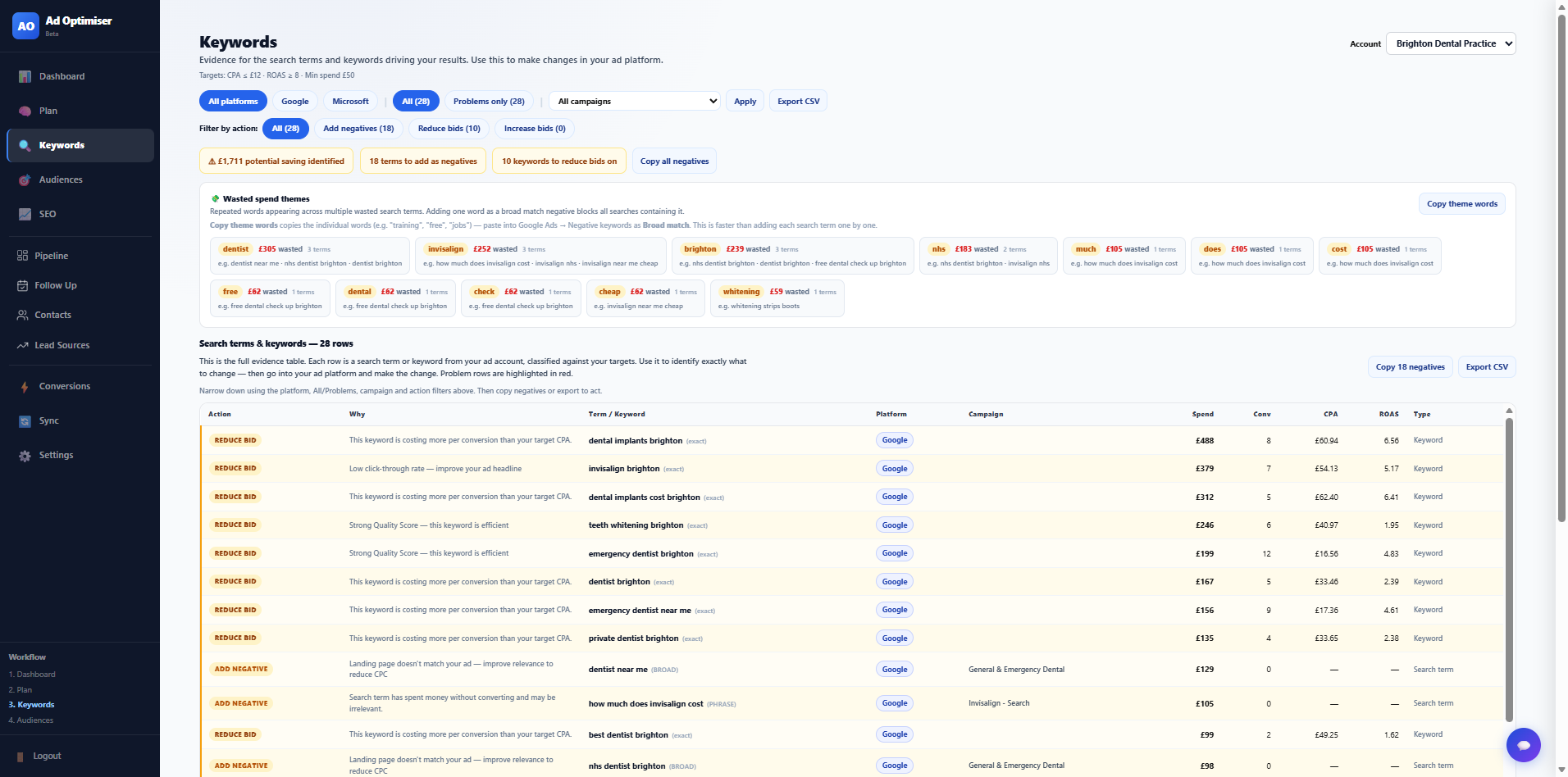
Task: Click 'emergency dentist brighton' keyword
Action: click(x=641, y=554)
